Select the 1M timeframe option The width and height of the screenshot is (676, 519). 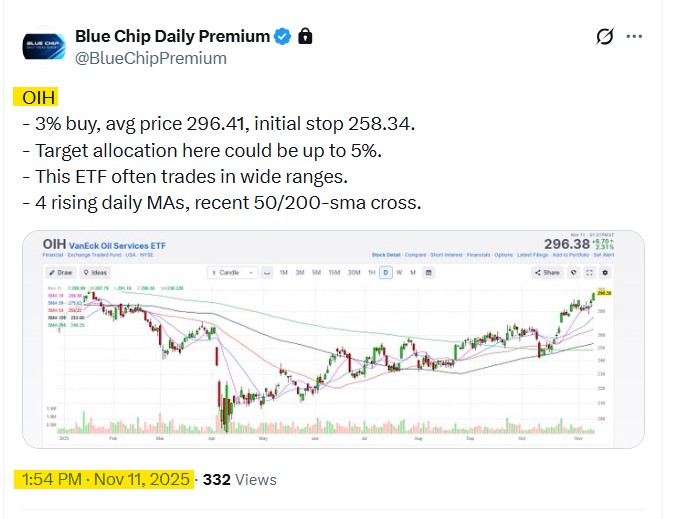tap(284, 272)
